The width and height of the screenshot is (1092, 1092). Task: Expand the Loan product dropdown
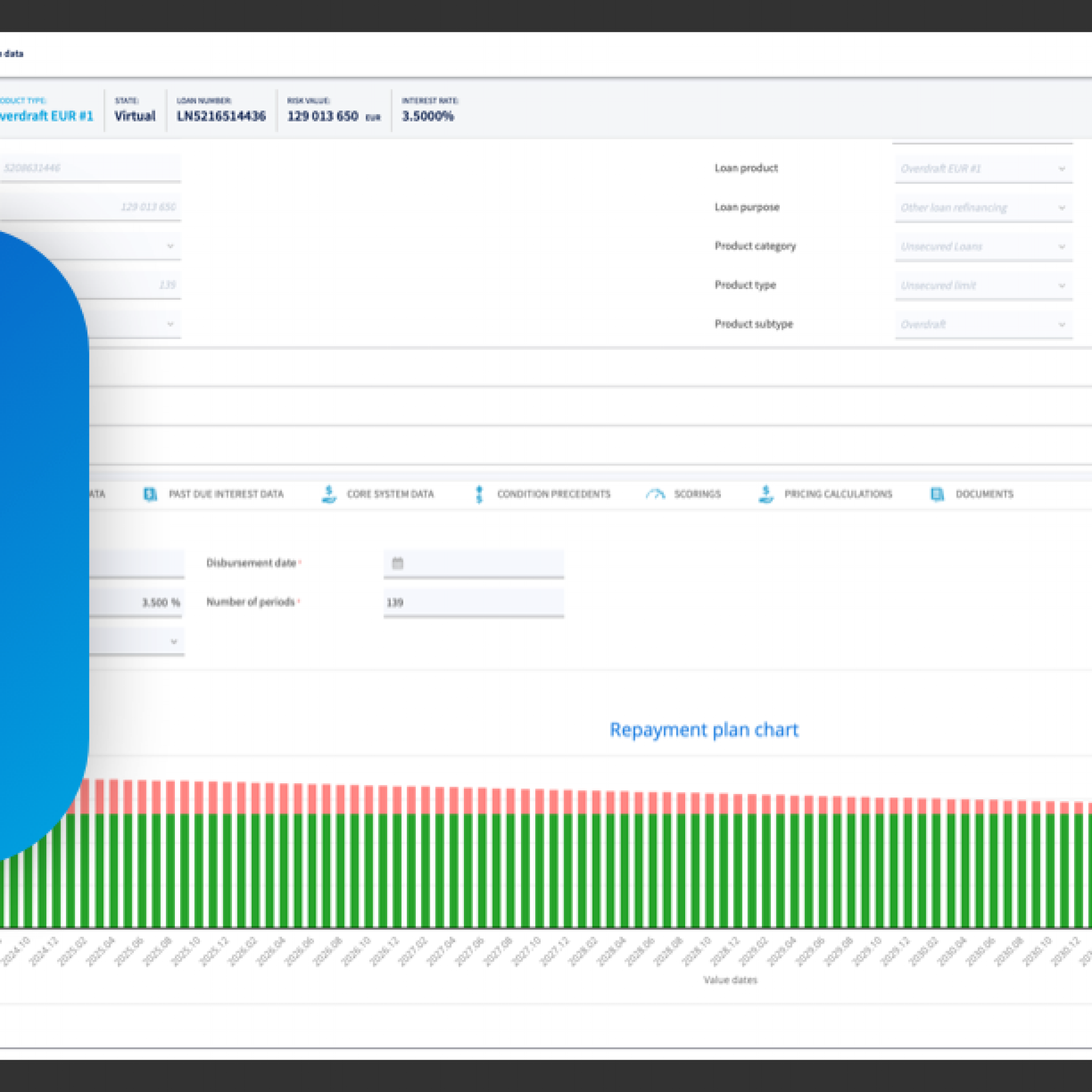click(x=1062, y=168)
